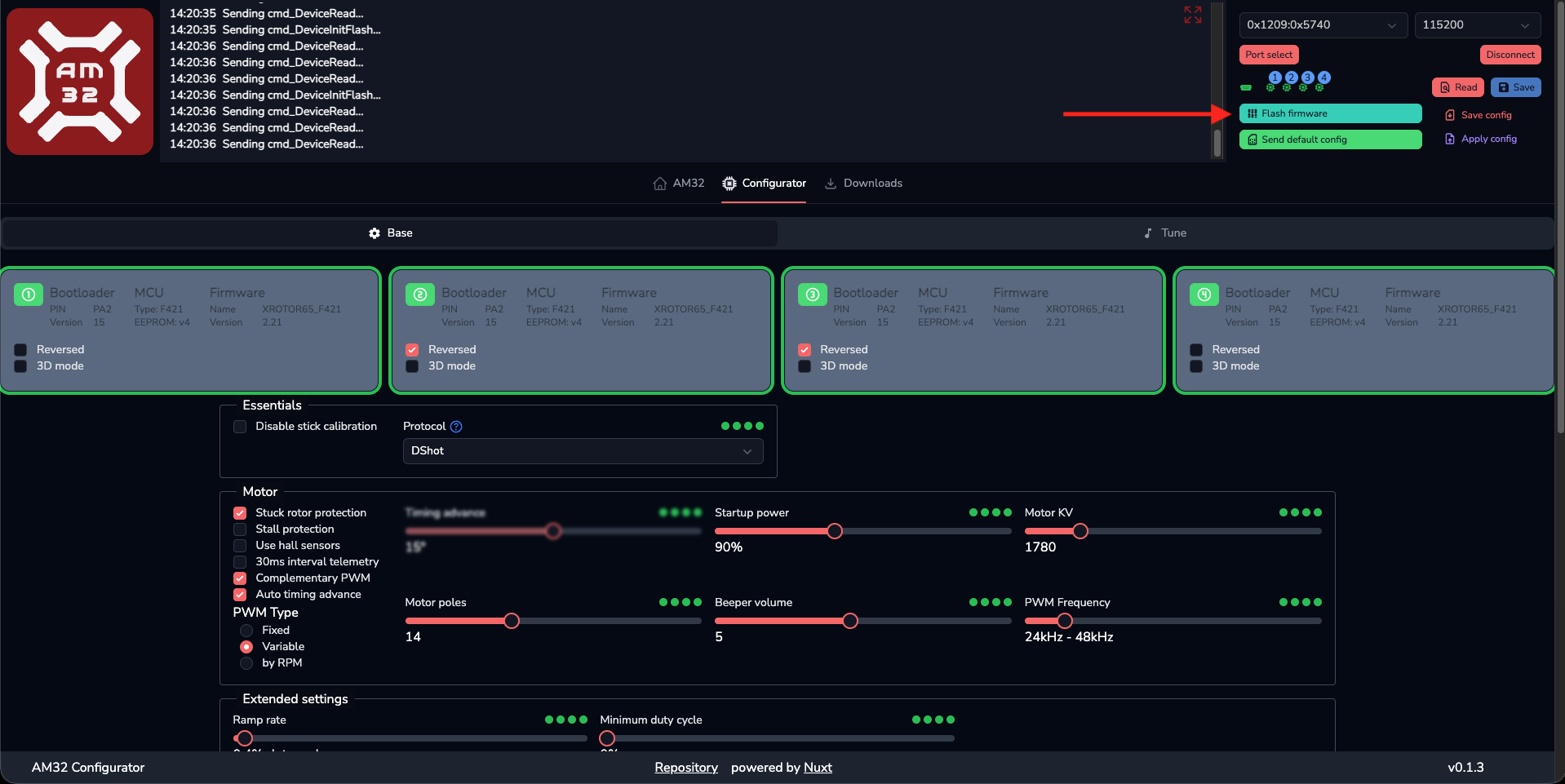Open the 0x1209:0x5740 port dropdown

(x=1322, y=24)
